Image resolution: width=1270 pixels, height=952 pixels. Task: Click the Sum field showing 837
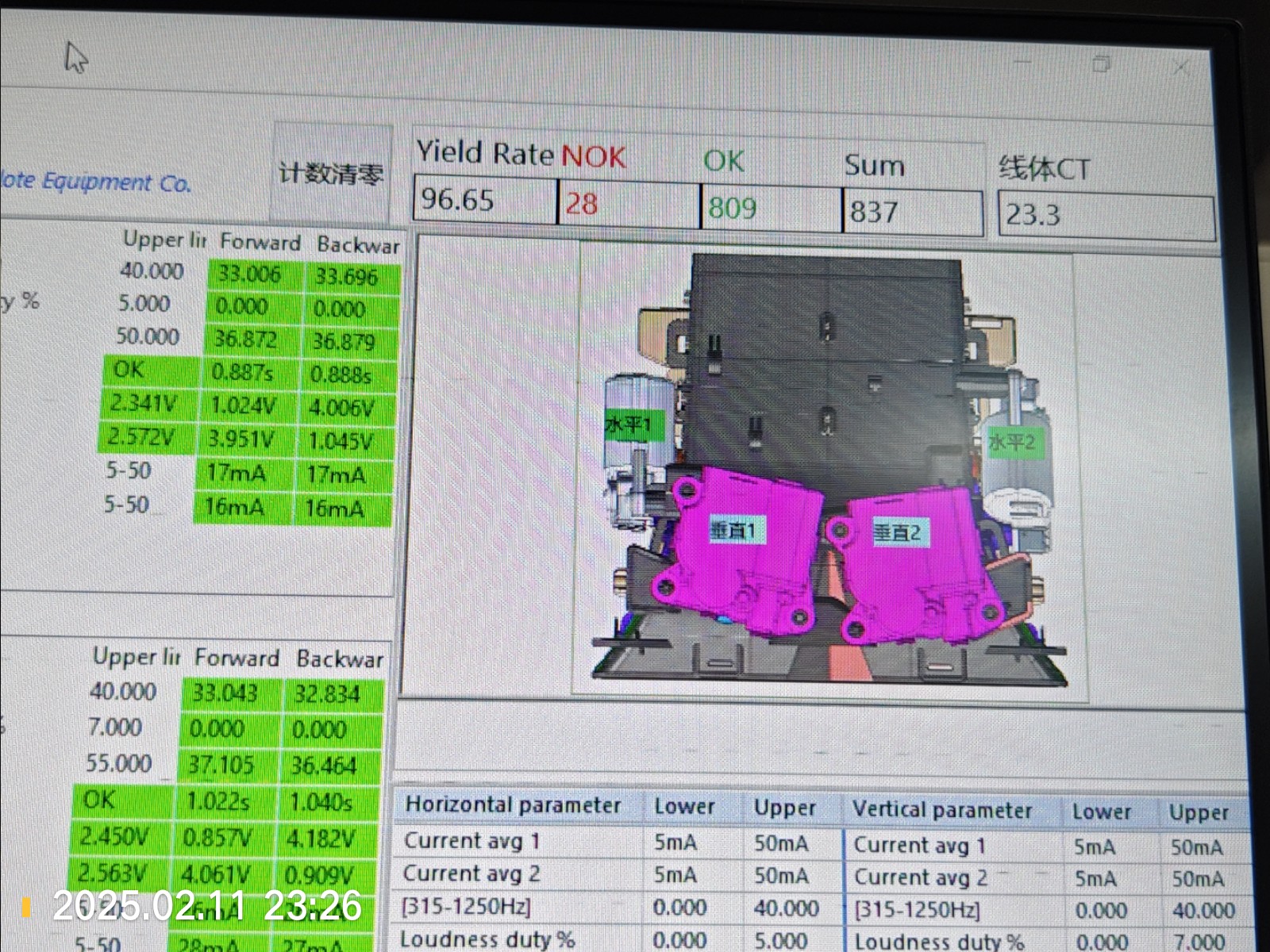pos(911,212)
